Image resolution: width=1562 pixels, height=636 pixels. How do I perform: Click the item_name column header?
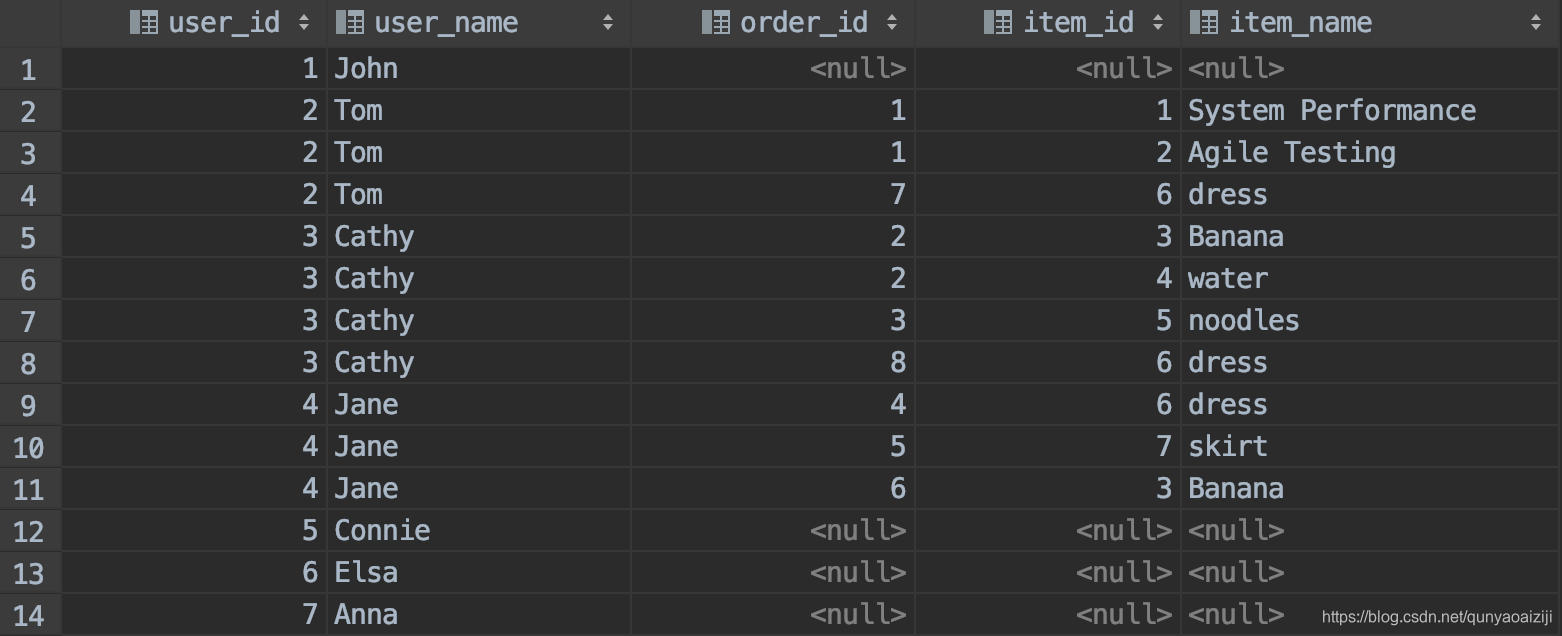(x=1300, y=21)
